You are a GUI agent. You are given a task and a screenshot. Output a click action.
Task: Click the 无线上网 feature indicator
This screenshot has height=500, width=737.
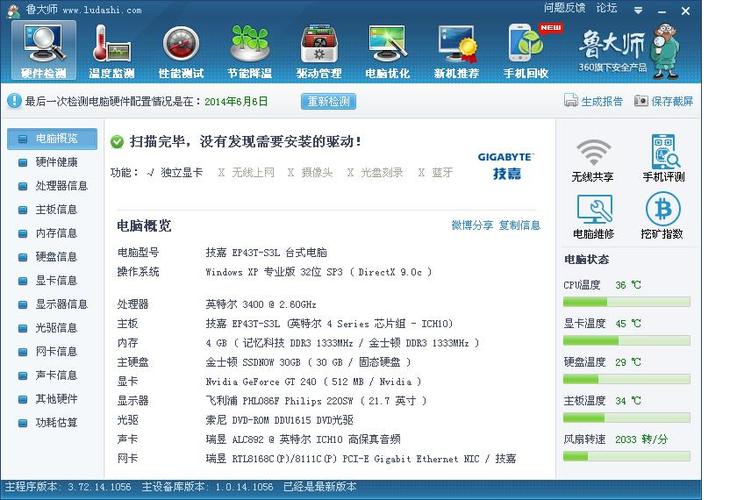(246, 172)
